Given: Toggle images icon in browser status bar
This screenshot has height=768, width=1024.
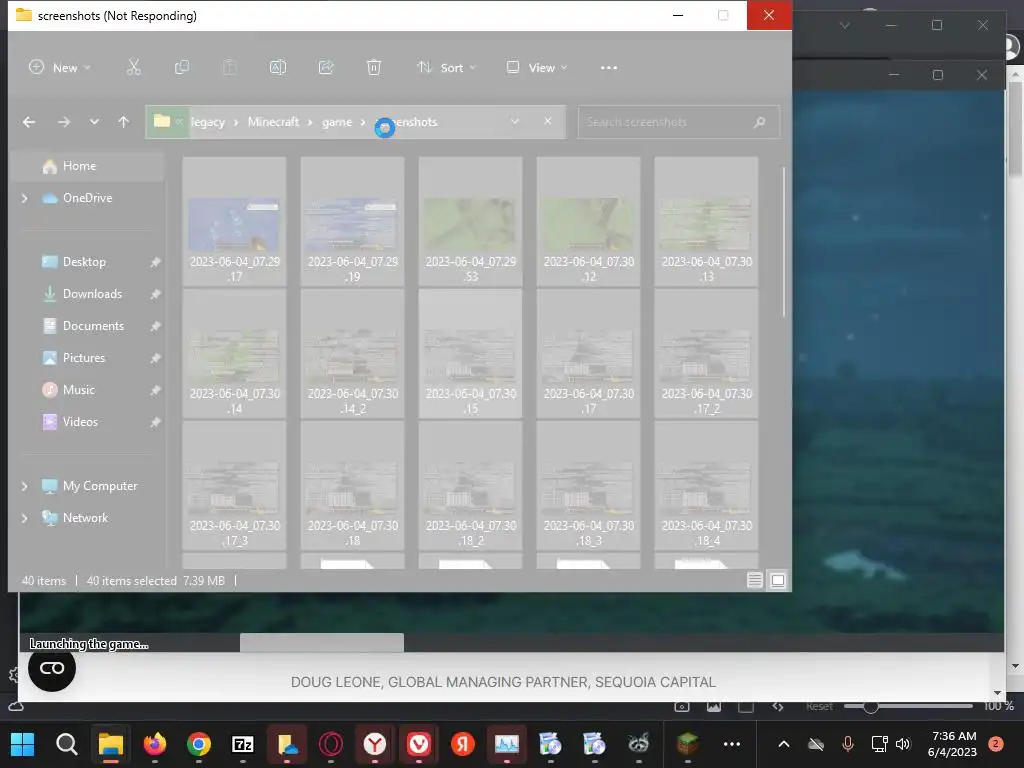Looking at the screenshot, I should pyautogui.click(x=714, y=707).
